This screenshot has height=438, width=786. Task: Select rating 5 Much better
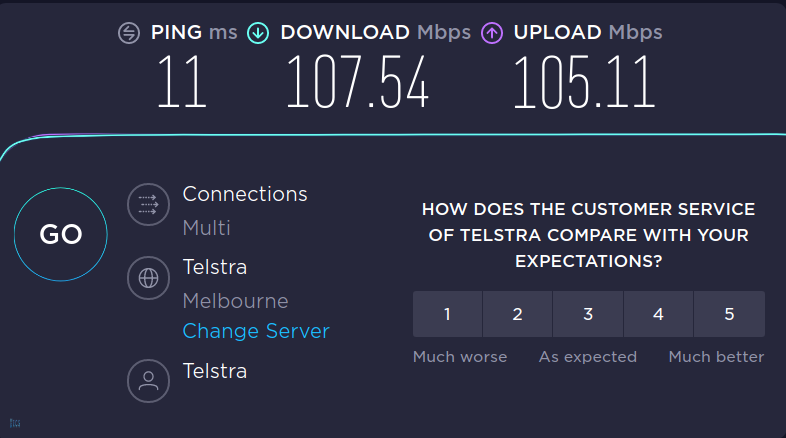(x=729, y=314)
